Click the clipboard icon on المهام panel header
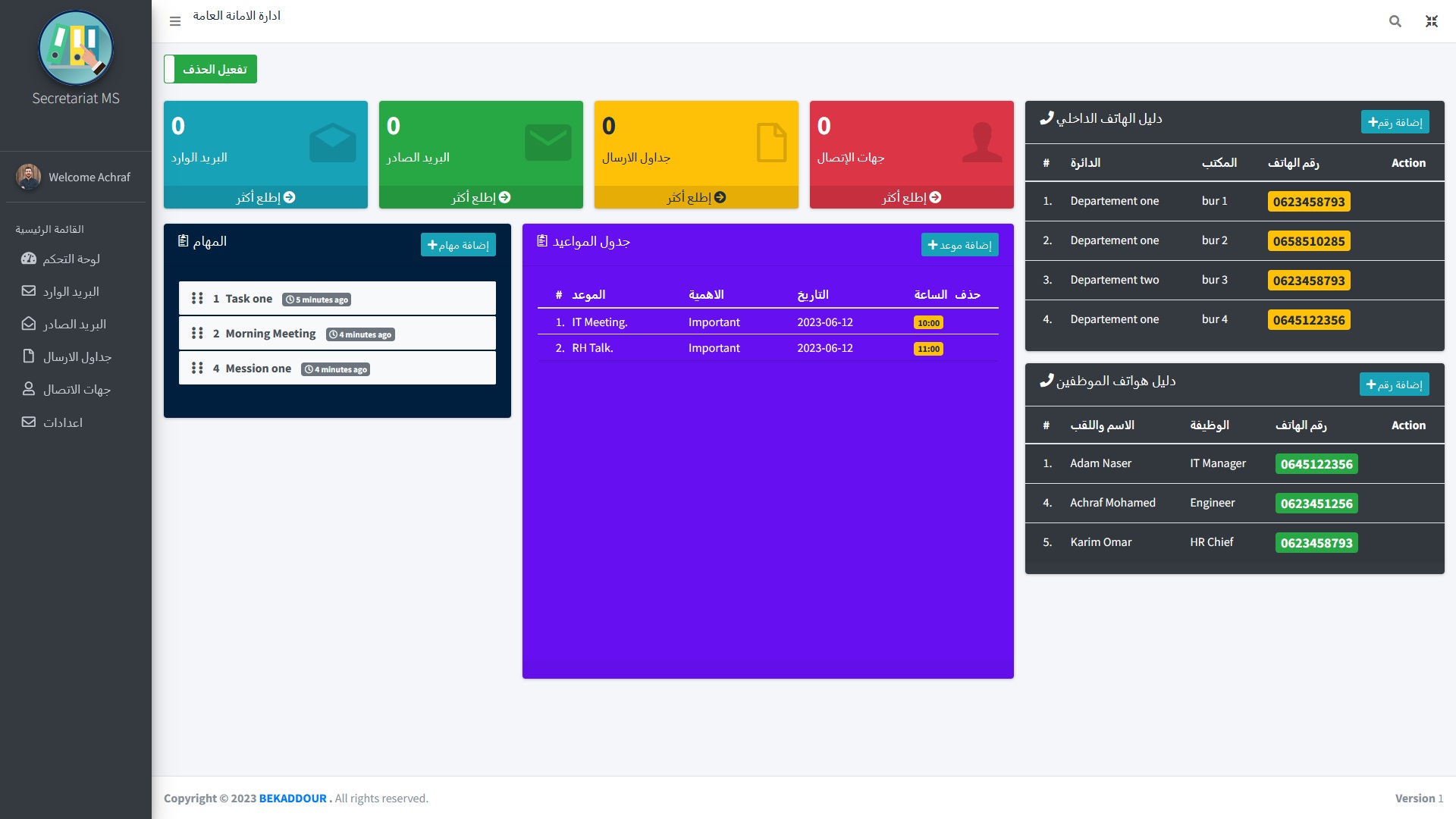 pos(183,240)
